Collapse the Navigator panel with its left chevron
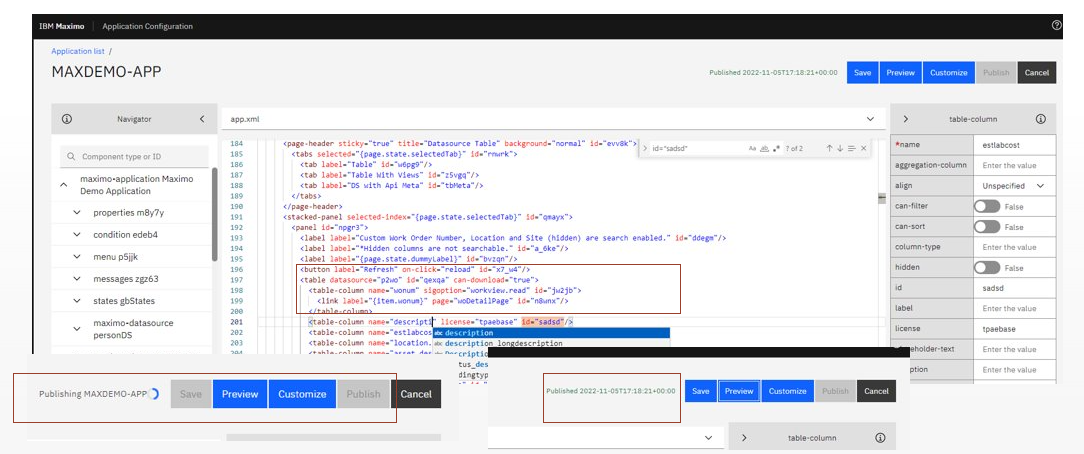This screenshot has height=454, width=1084. [202, 119]
